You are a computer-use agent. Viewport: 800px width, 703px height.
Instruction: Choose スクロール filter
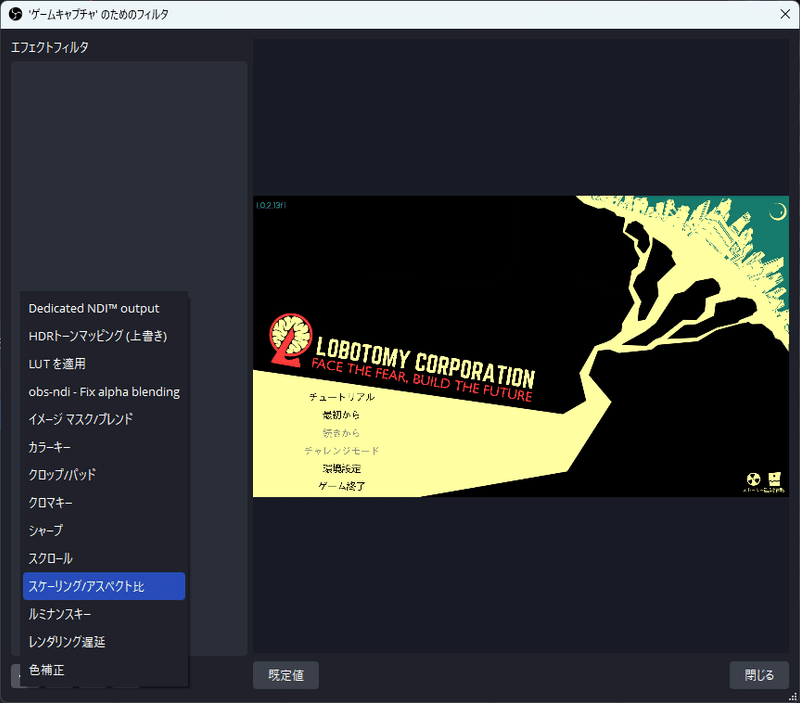click(104, 559)
